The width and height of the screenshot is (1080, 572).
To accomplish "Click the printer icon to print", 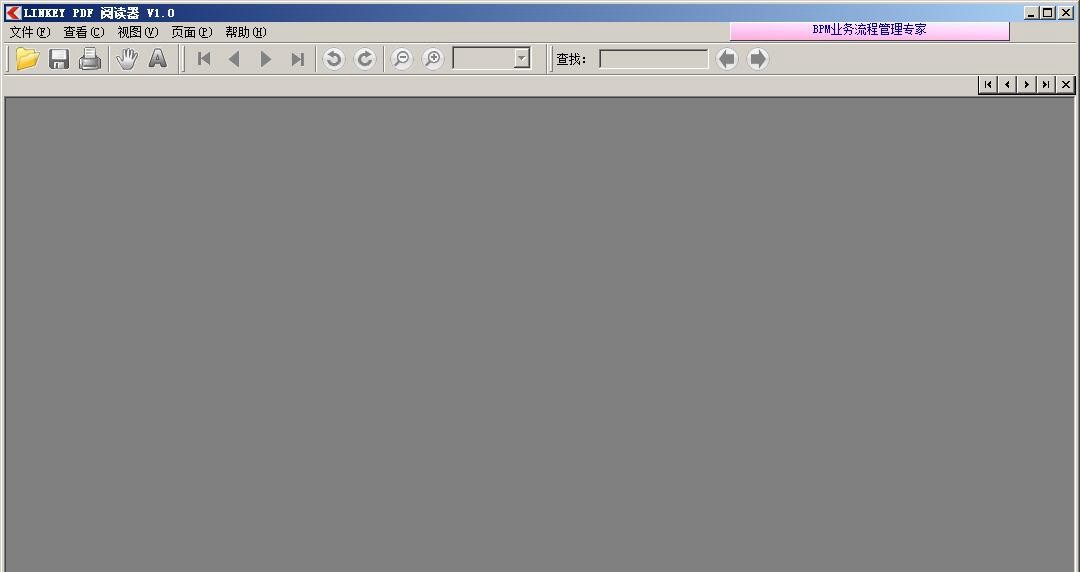I will (x=90, y=59).
